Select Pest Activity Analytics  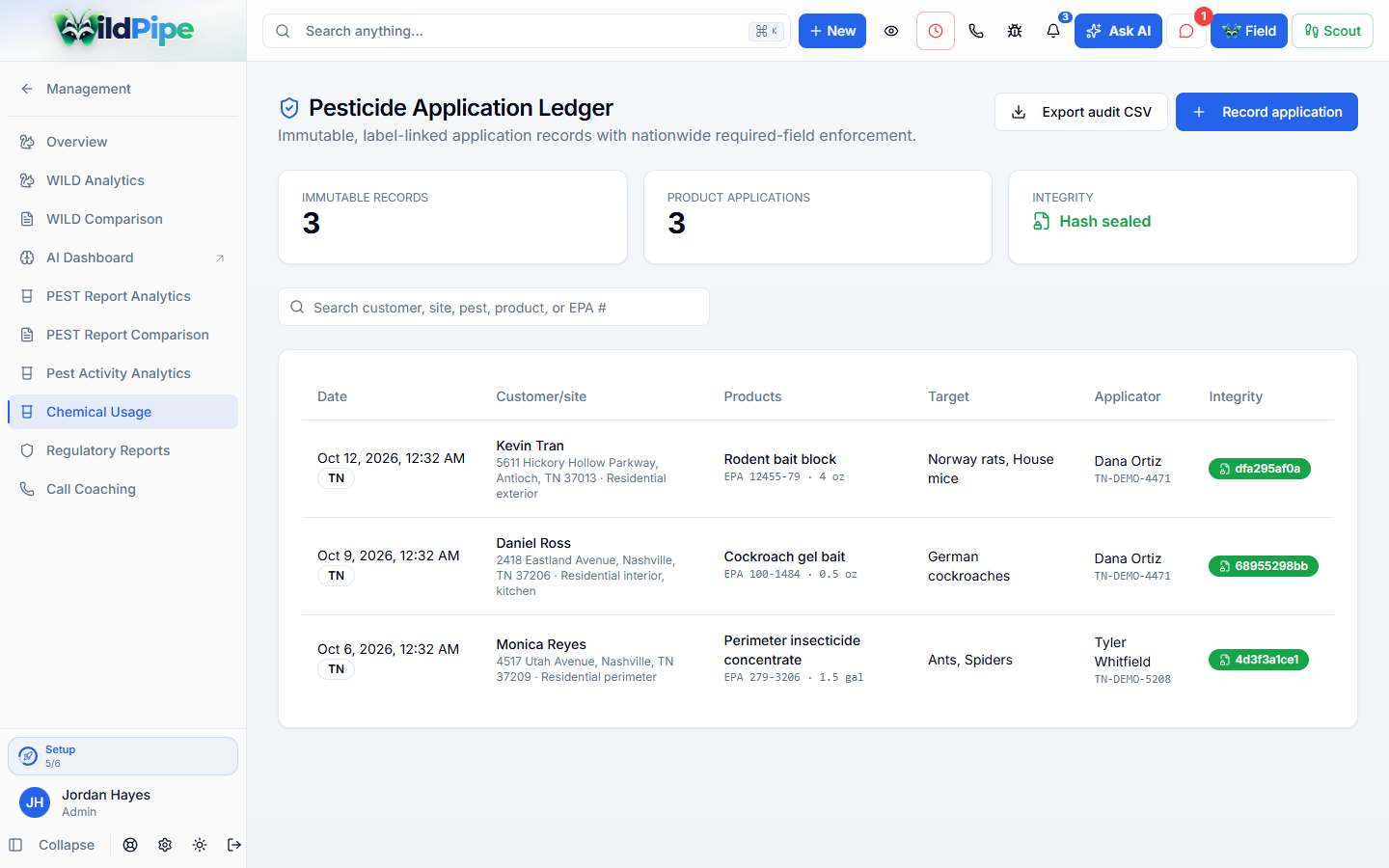click(123, 373)
